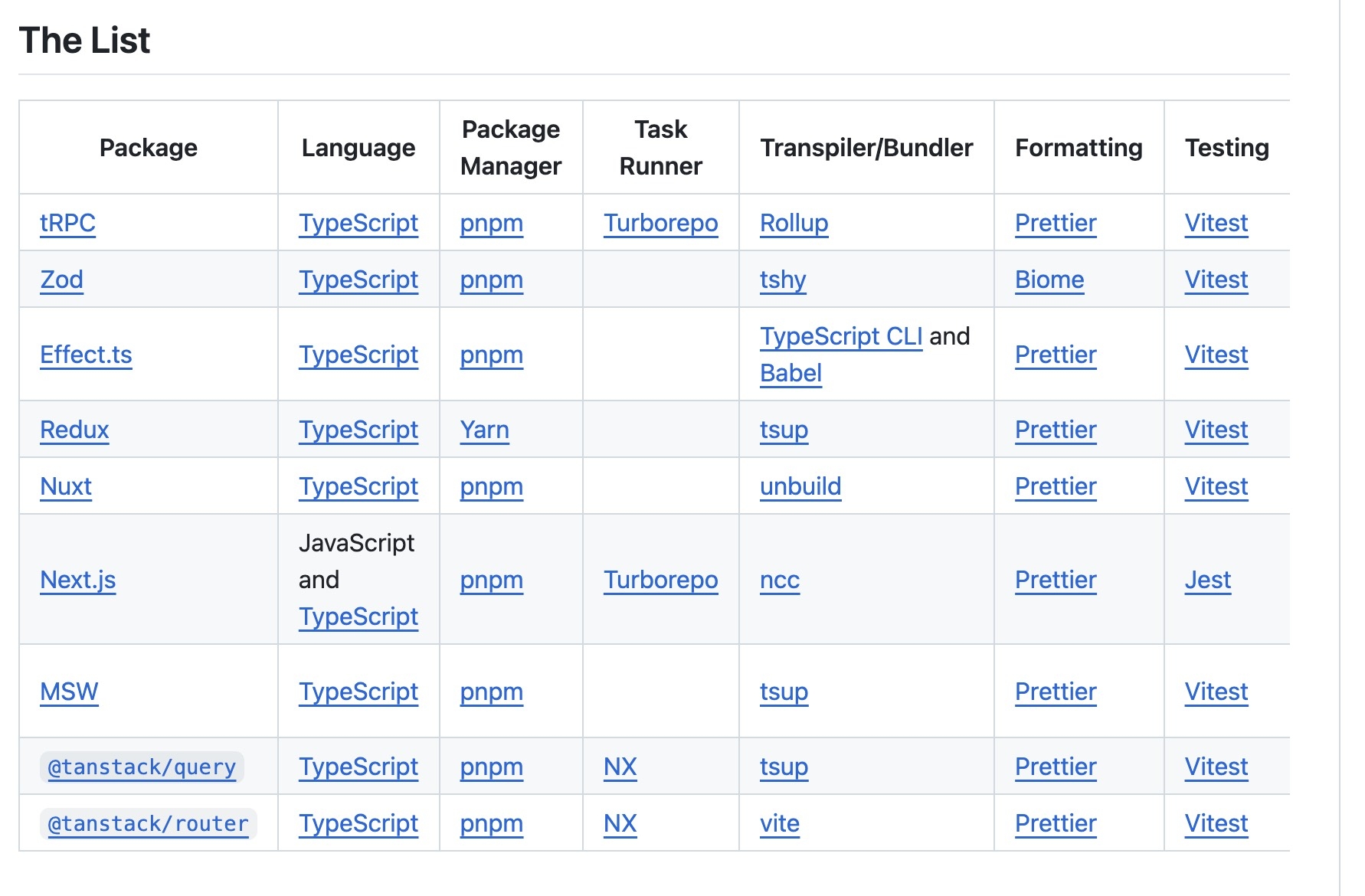Viewport: 1365px width, 896px height.
Task: Click Turborepo in the tRPC row
Action: click(x=661, y=223)
